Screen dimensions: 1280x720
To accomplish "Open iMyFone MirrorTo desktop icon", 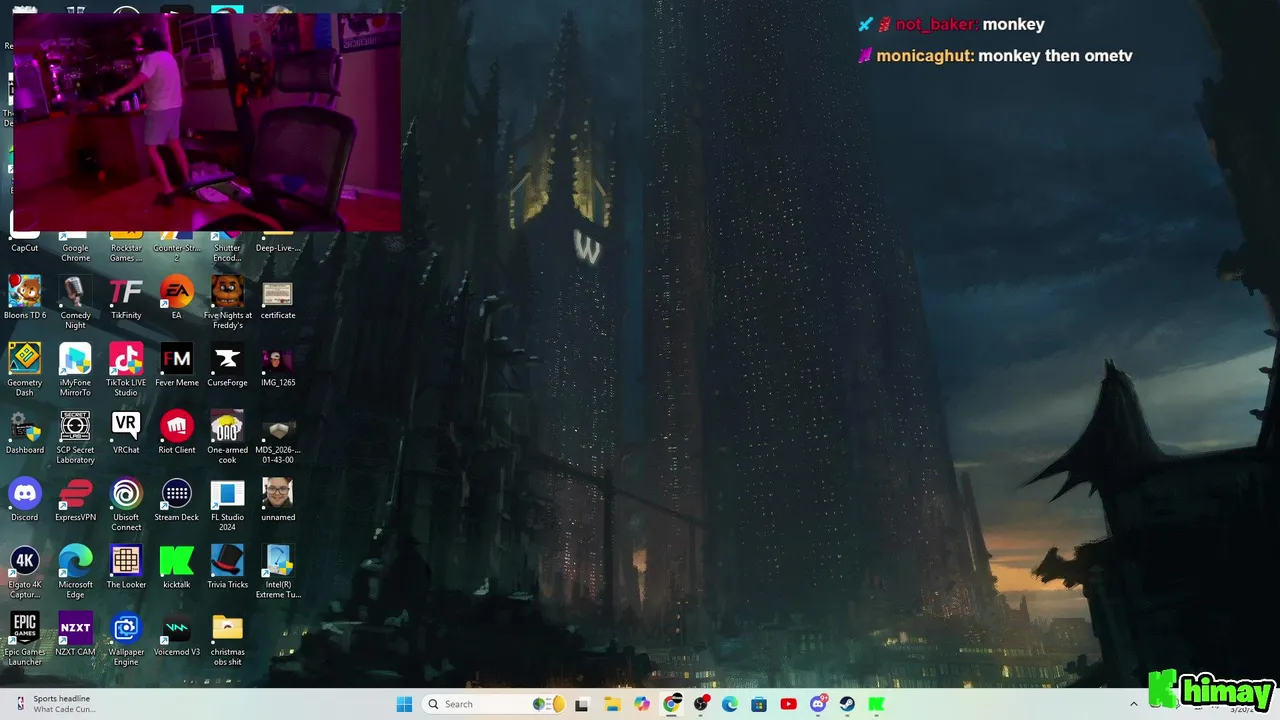I will pos(75,370).
